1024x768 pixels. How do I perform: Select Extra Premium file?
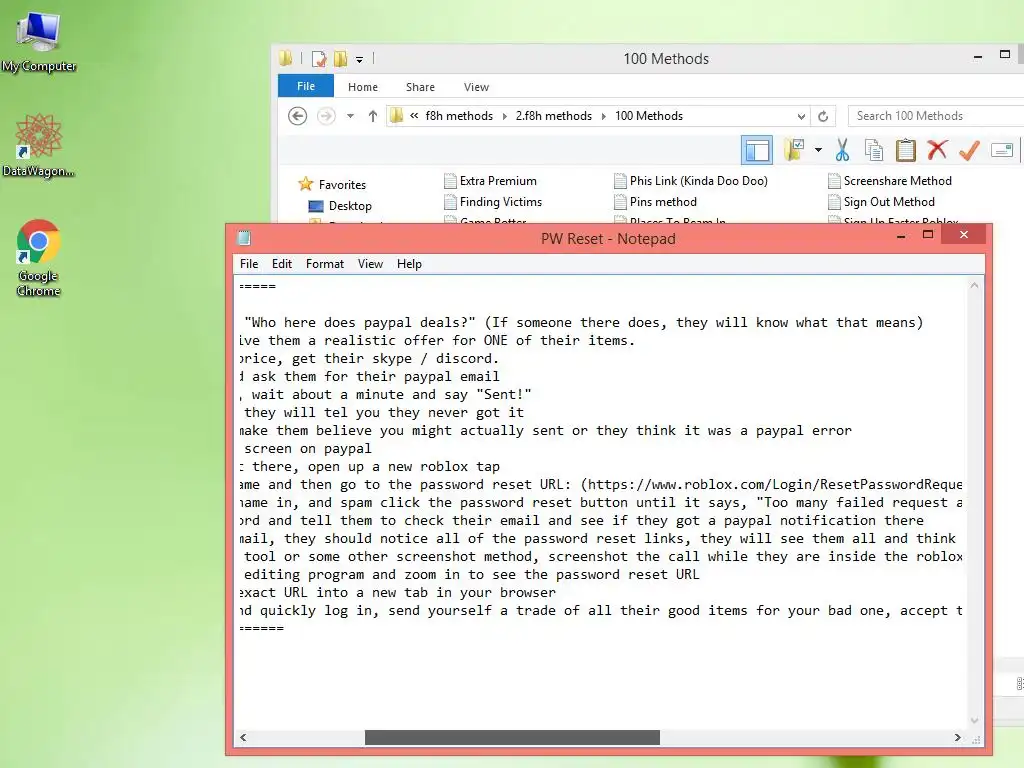click(490, 181)
